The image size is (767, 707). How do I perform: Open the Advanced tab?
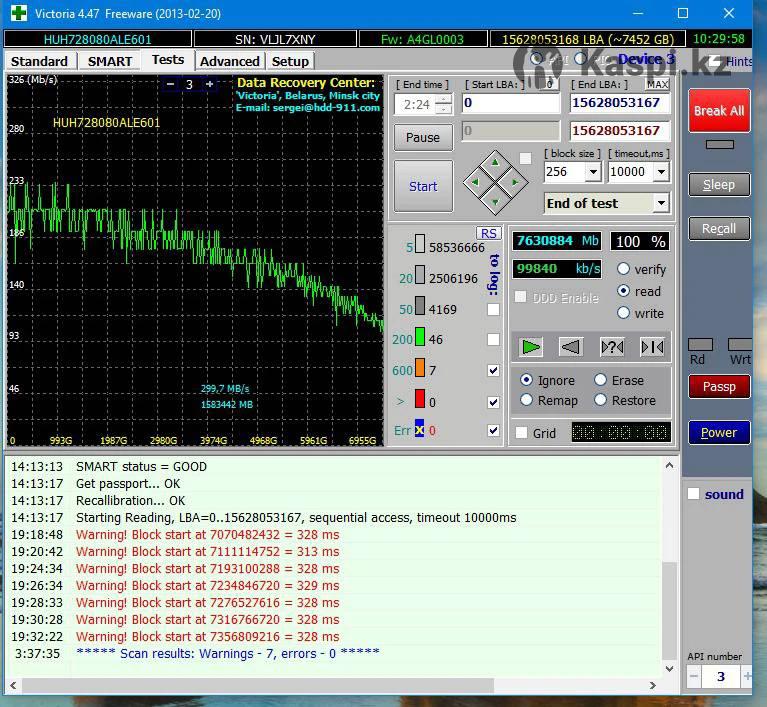230,61
